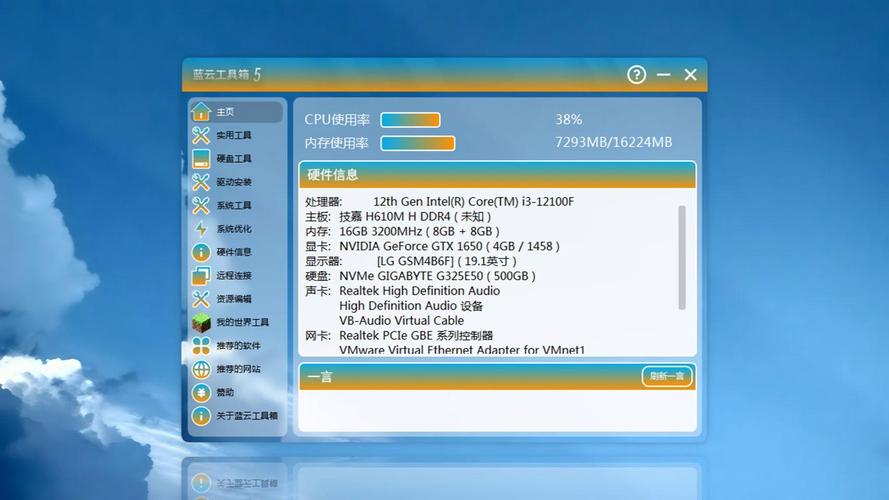Select the 系统优化 label
Screen dimensions: 889x500
click(234, 228)
